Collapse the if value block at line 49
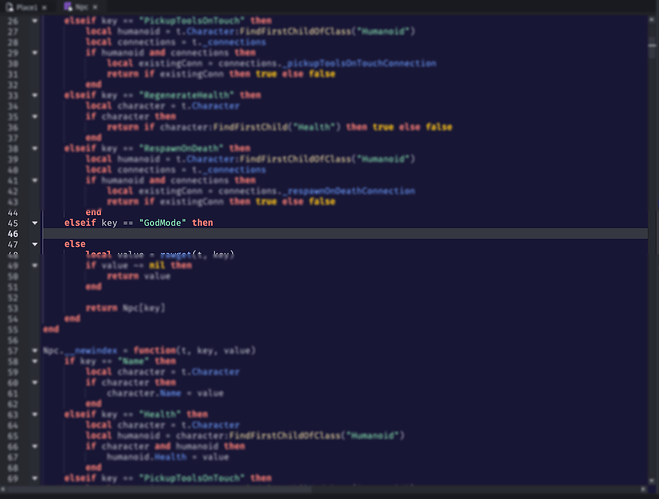The image size is (659, 499). click(35, 265)
